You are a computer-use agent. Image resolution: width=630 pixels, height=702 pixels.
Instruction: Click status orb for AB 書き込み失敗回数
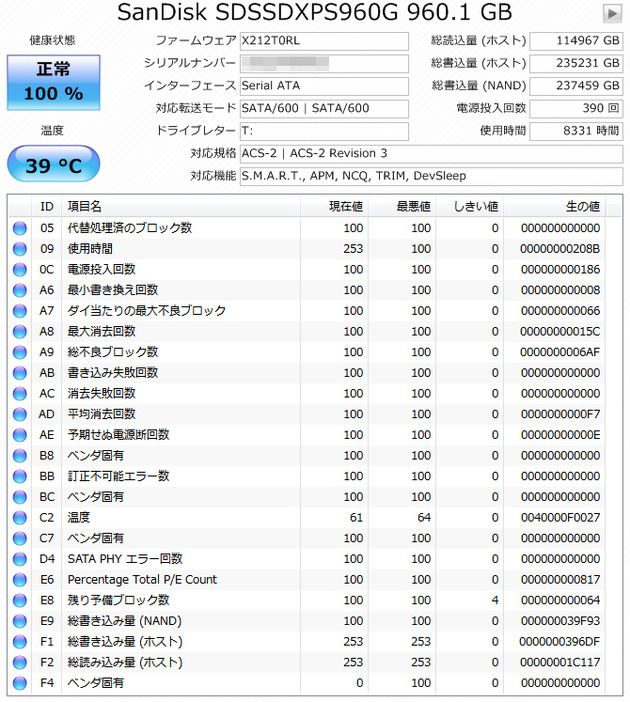[x=20, y=373]
